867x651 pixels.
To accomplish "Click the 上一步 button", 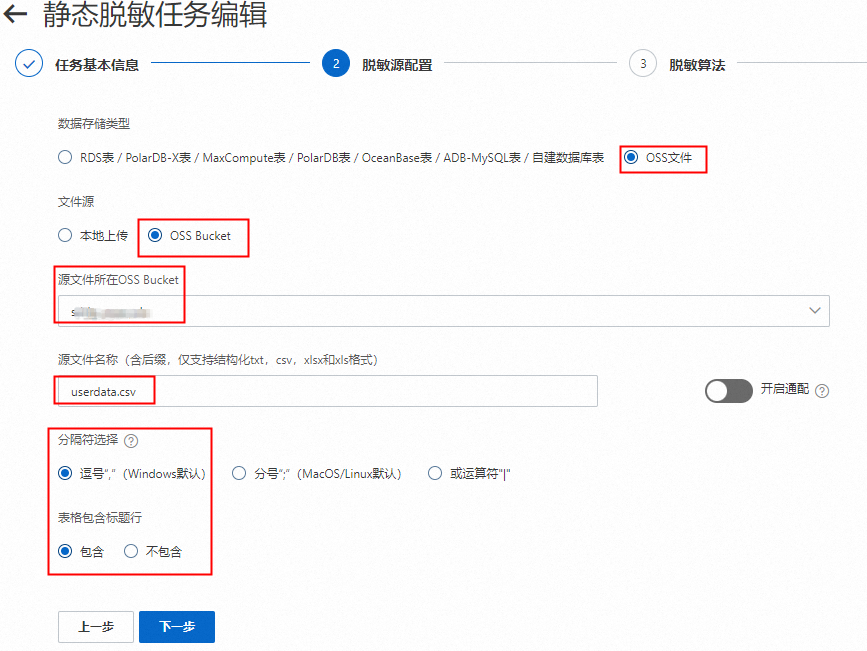I will (96, 627).
